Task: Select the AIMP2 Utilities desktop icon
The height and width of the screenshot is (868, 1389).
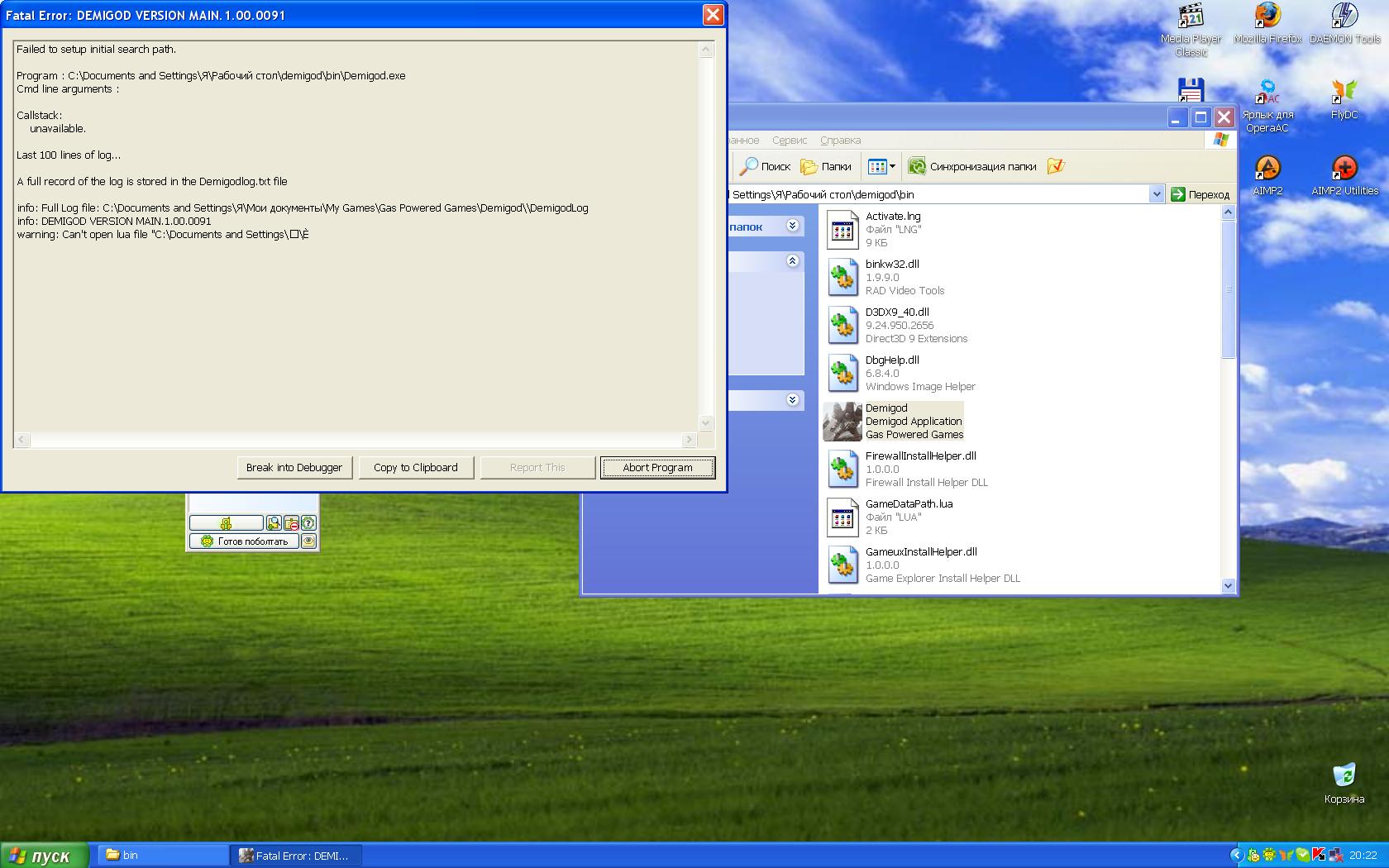Action: click(1344, 175)
